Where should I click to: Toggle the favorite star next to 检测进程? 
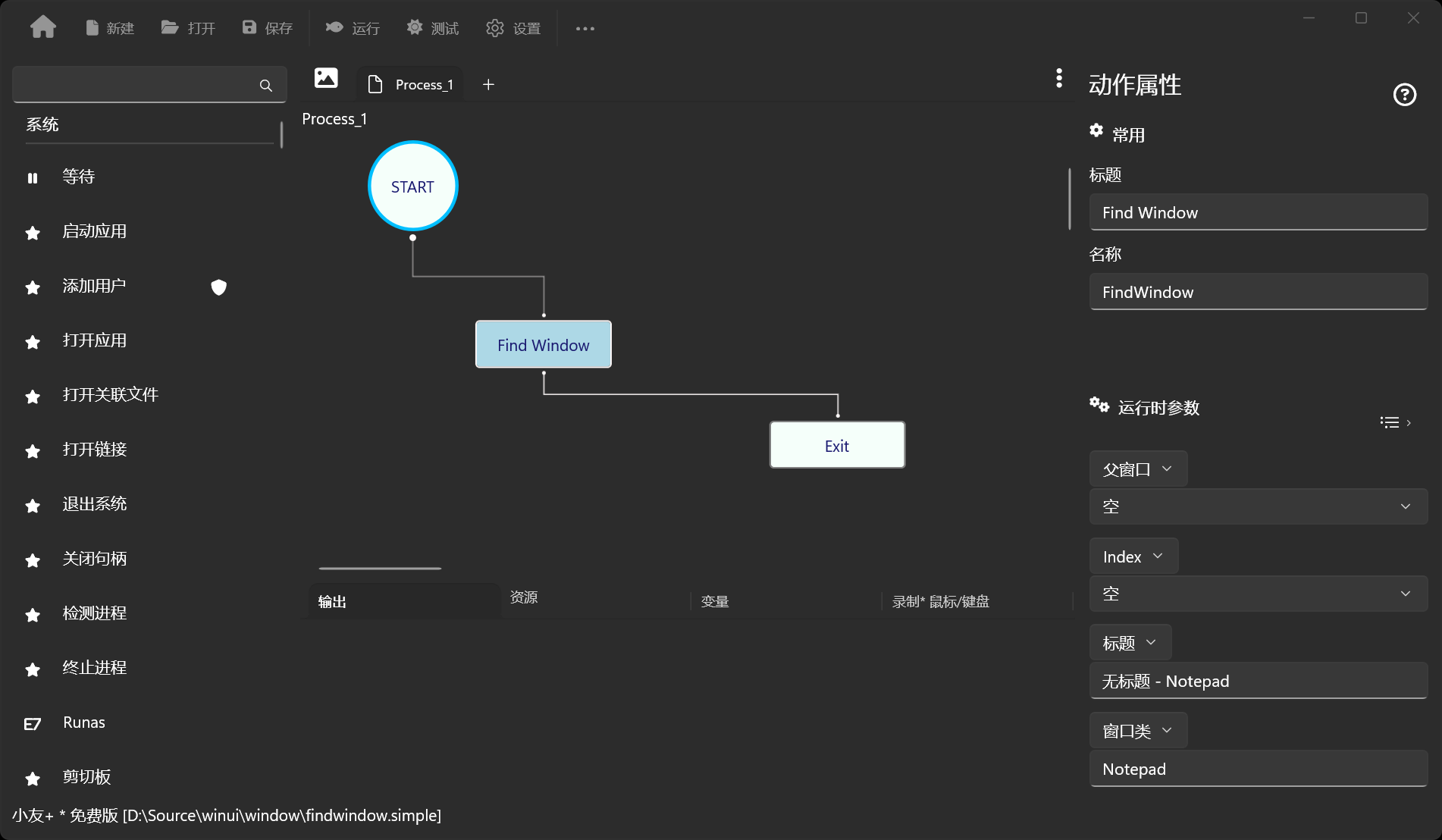click(33, 615)
